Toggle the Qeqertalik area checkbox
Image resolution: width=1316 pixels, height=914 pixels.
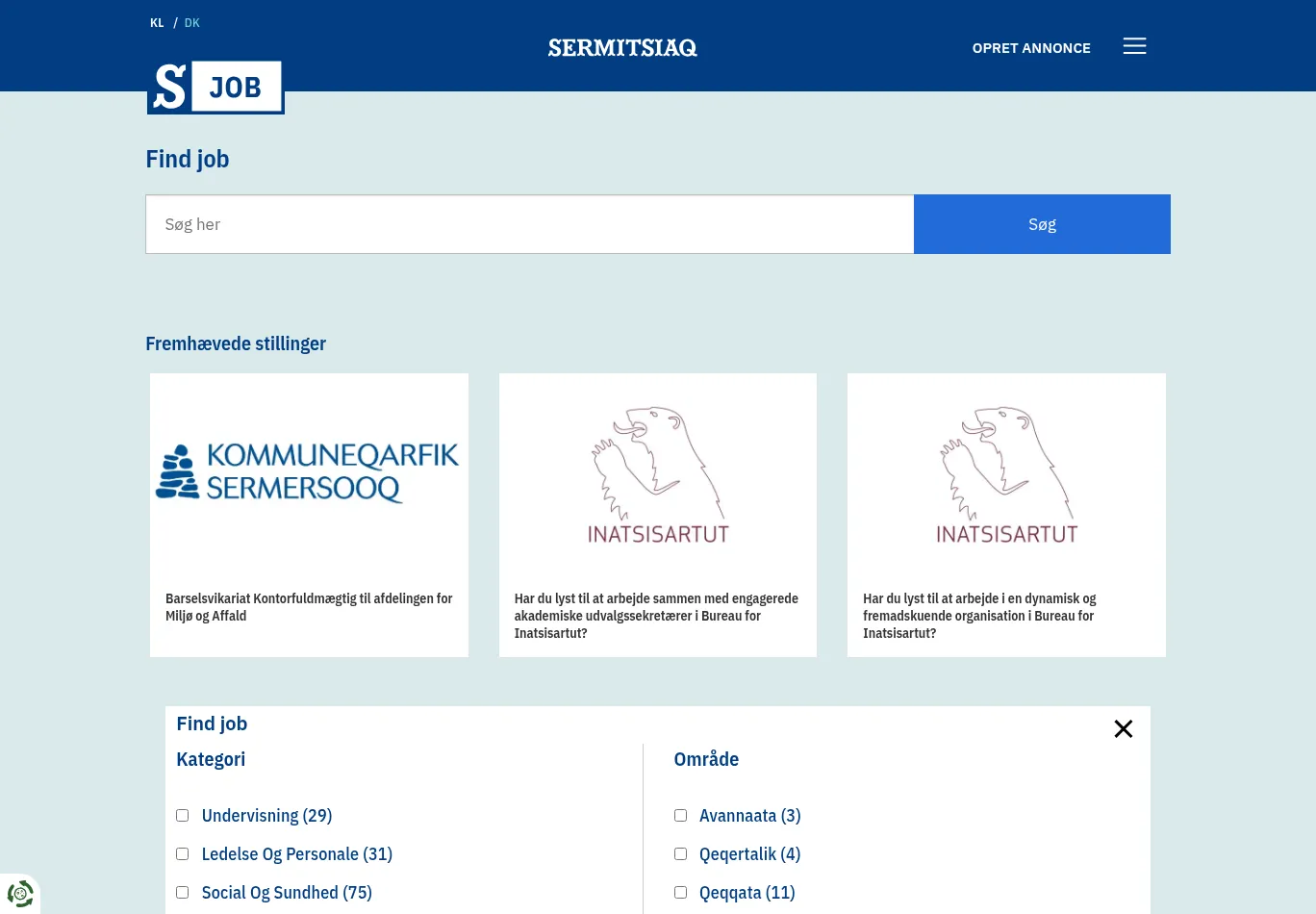pyautogui.click(x=680, y=854)
